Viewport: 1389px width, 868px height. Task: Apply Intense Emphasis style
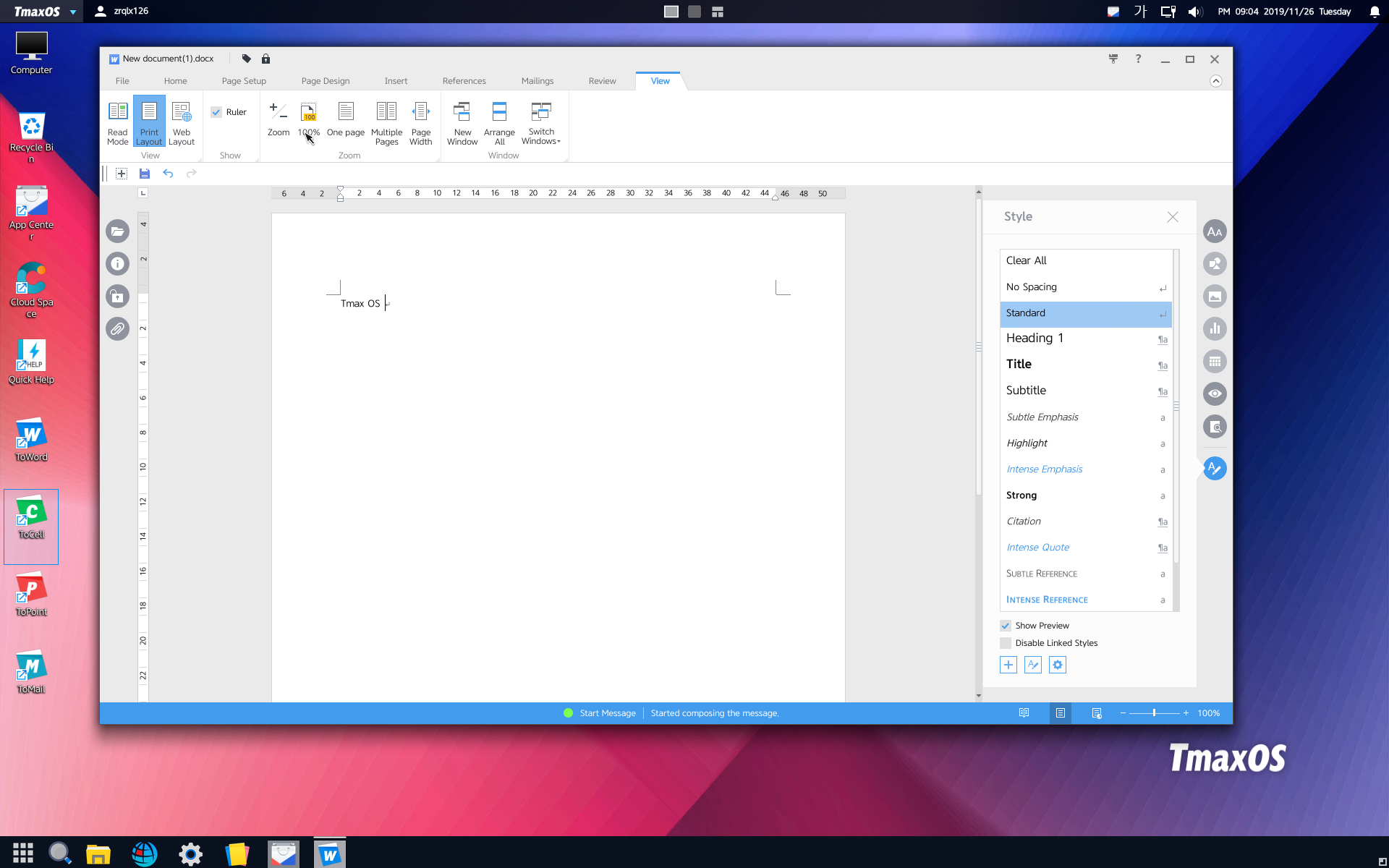1085,469
